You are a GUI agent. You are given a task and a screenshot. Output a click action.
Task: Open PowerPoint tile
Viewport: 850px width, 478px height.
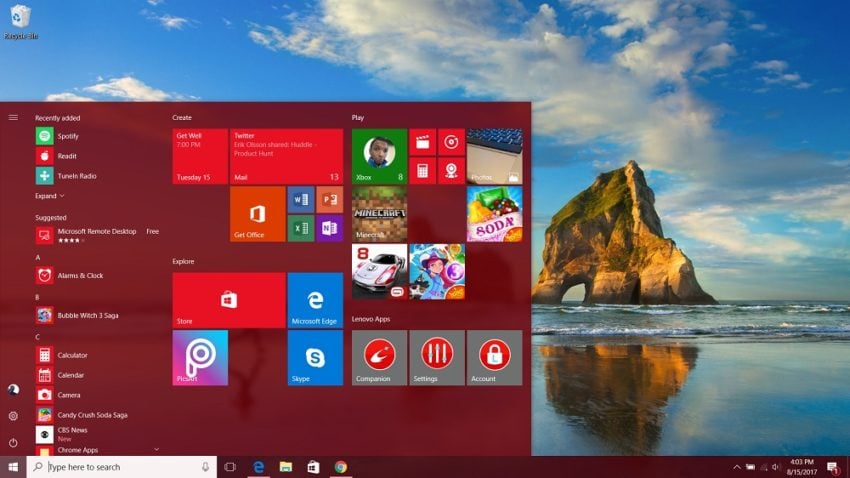[330, 200]
